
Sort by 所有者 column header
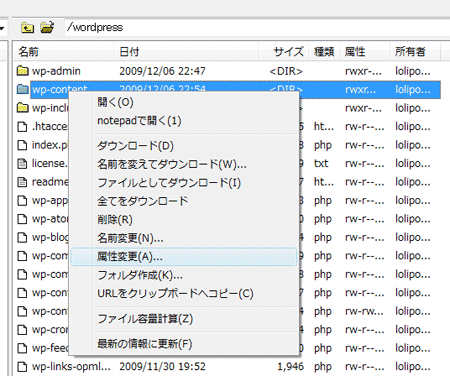(415, 52)
